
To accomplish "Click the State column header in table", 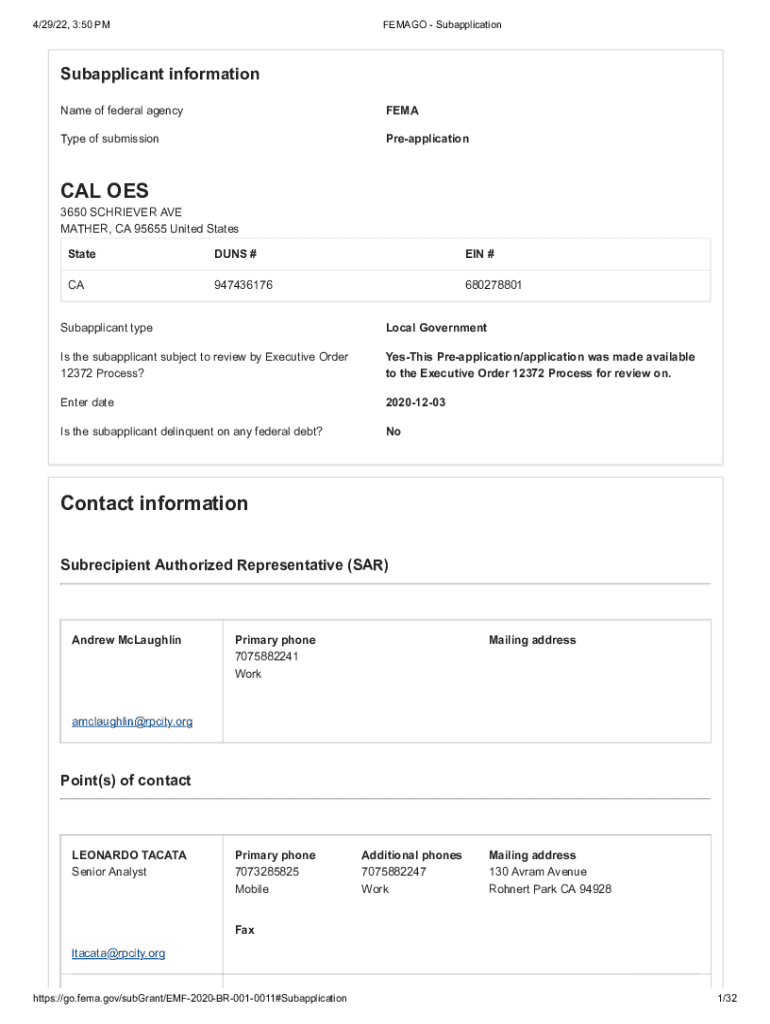I will (82, 254).
